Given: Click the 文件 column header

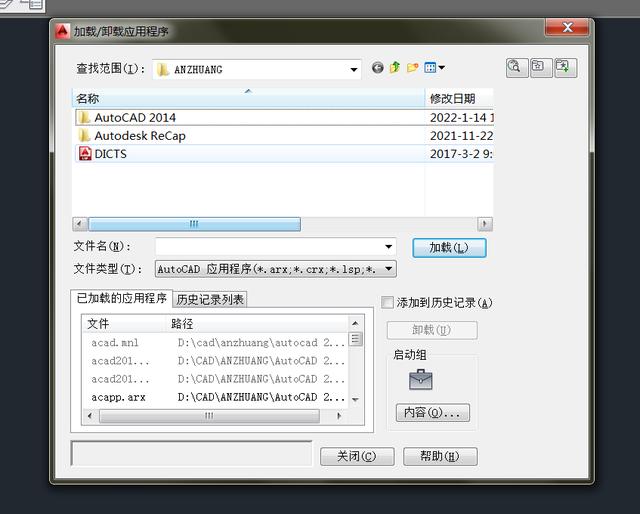Looking at the screenshot, I should [124, 324].
